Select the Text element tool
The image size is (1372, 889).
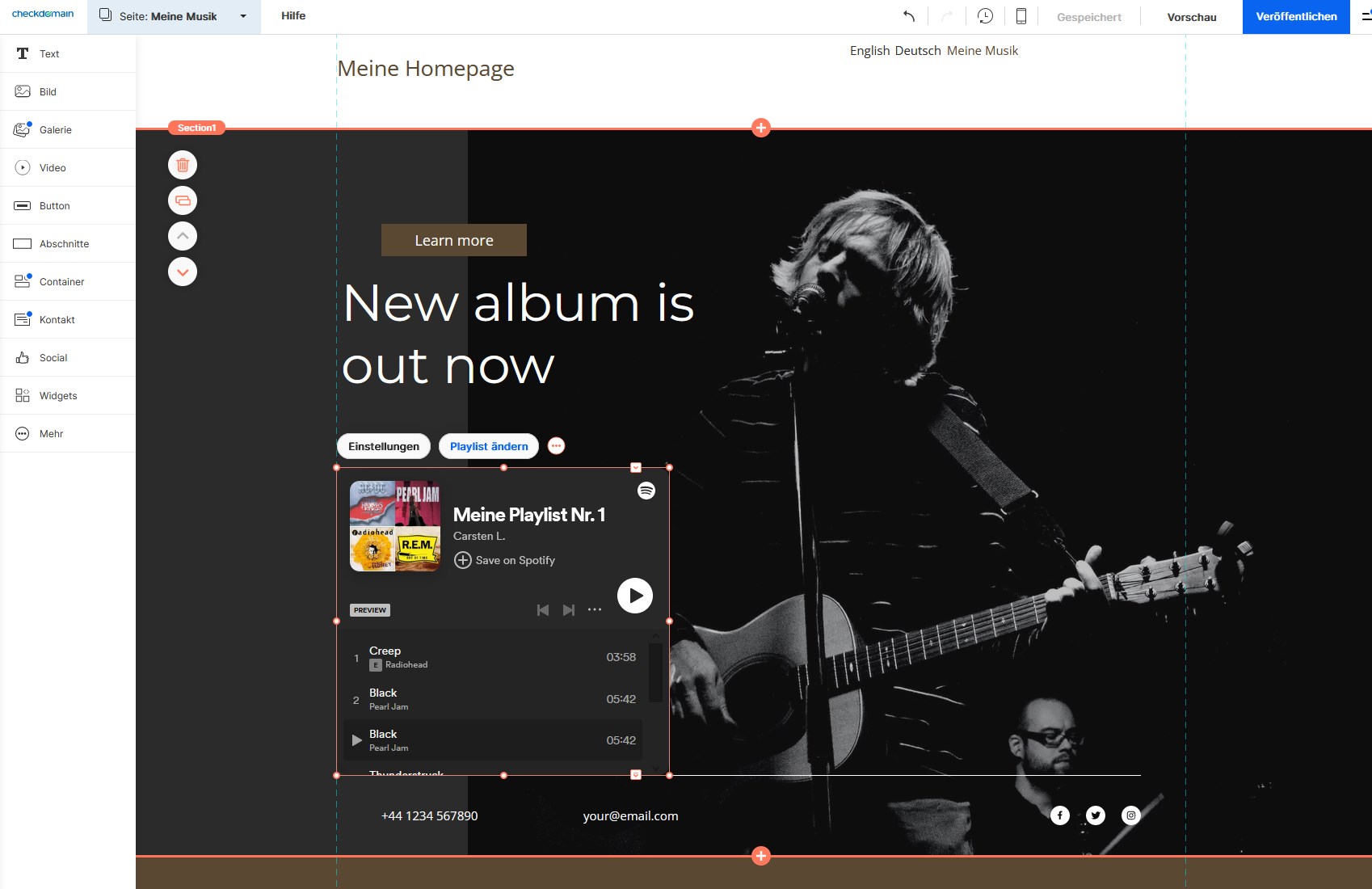(x=48, y=53)
